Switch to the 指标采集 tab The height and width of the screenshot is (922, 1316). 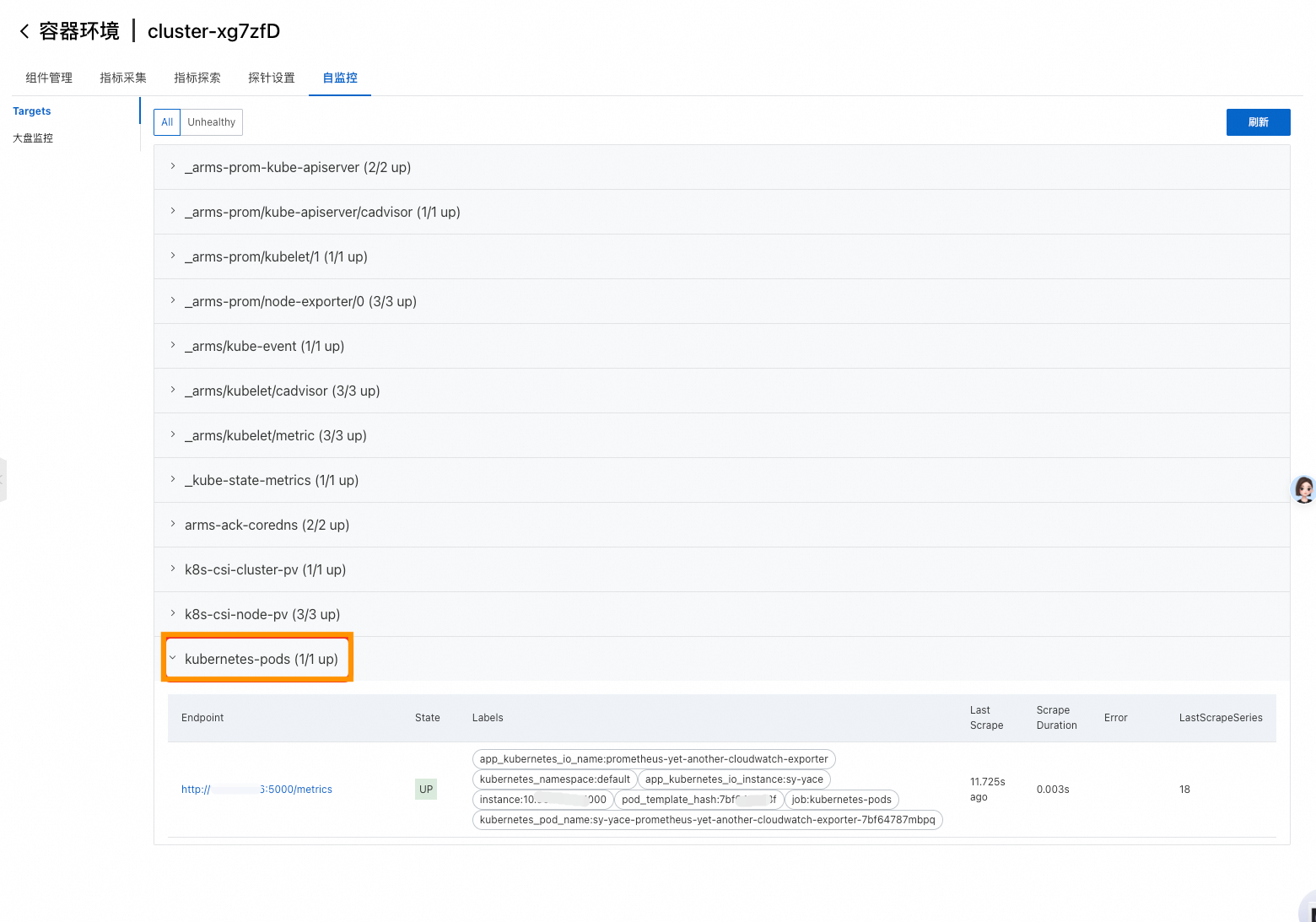pos(123,78)
